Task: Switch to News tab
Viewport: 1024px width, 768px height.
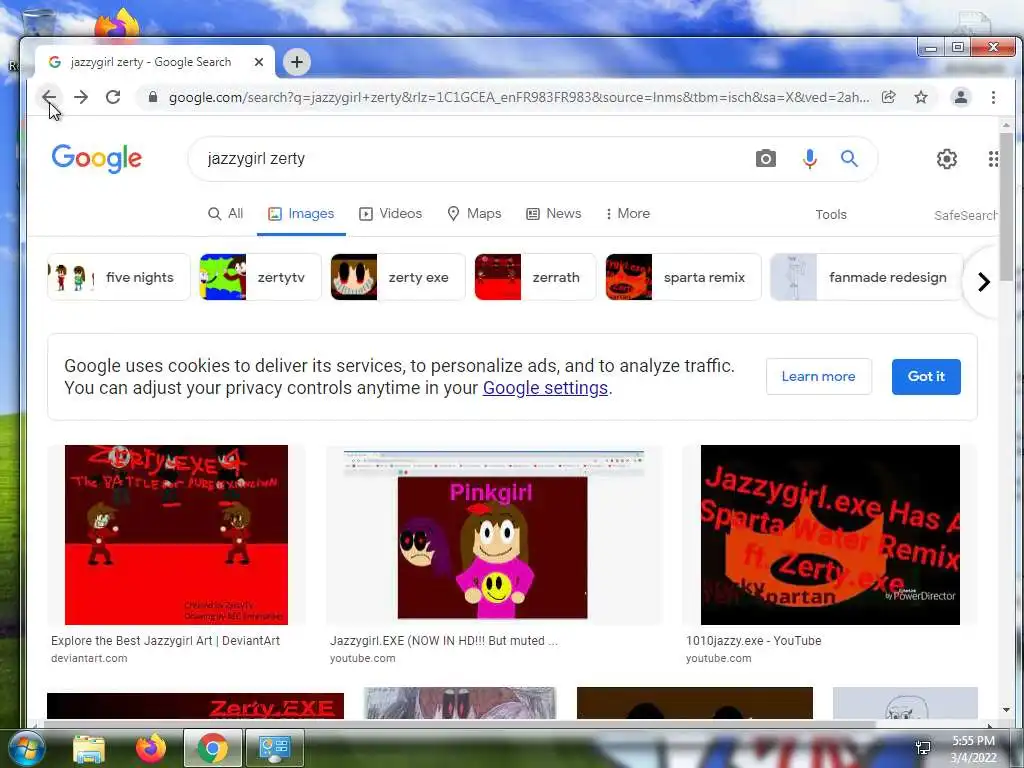Action: [554, 214]
